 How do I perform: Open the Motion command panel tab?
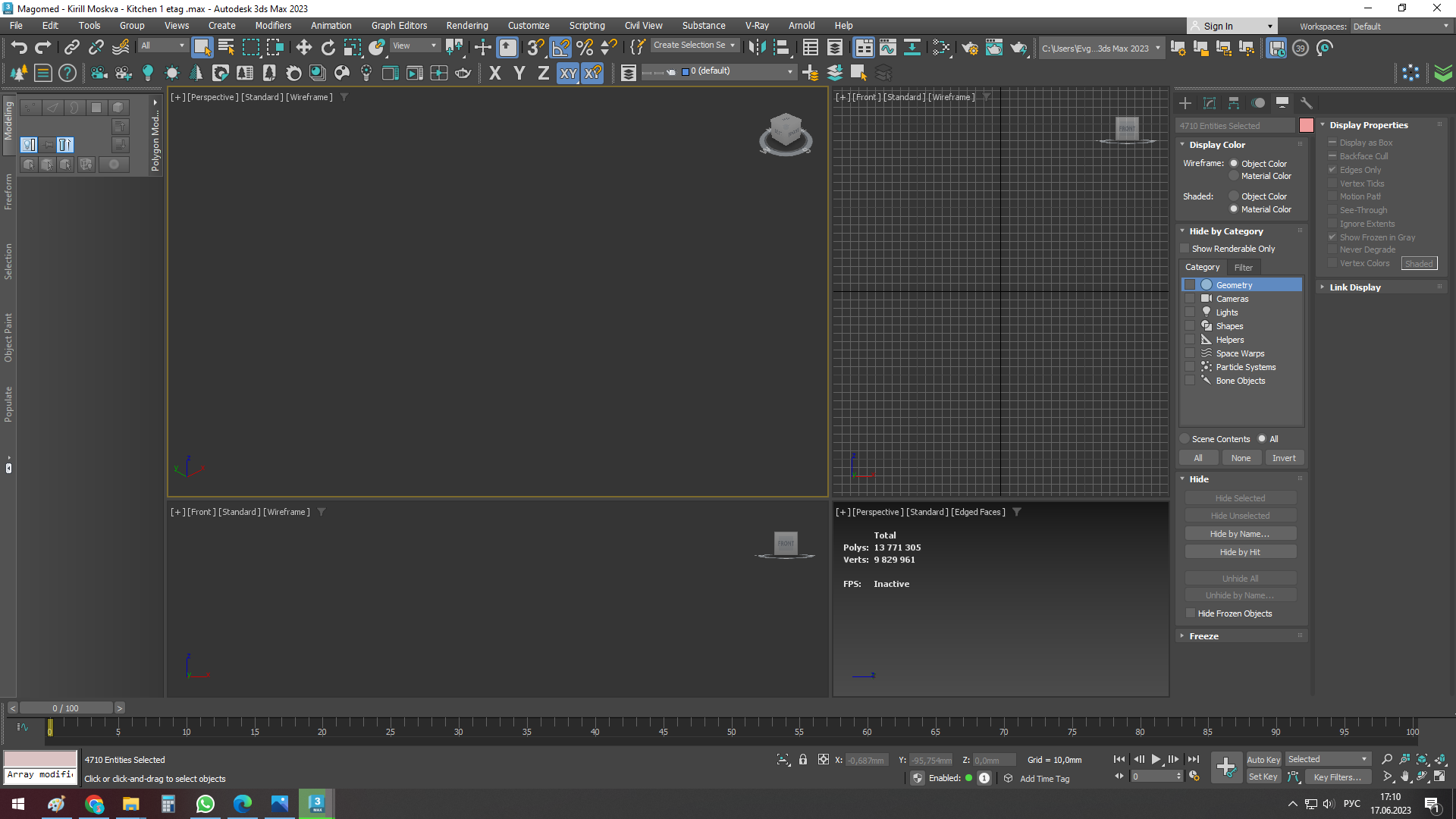pos(1258,103)
